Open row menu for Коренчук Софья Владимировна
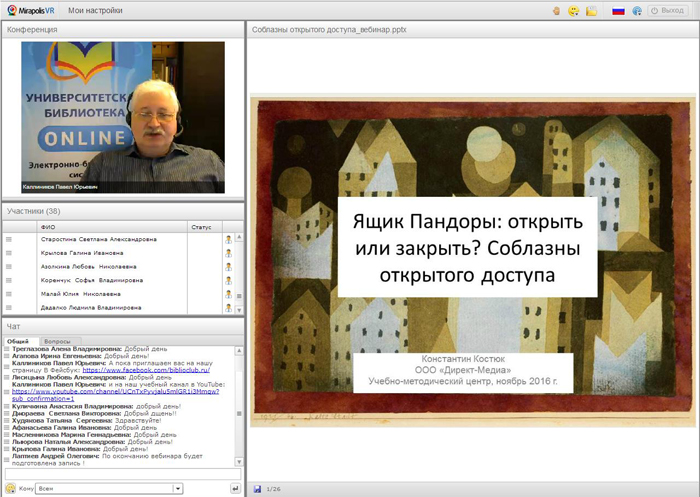The image size is (700, 497). pos(8,280)
